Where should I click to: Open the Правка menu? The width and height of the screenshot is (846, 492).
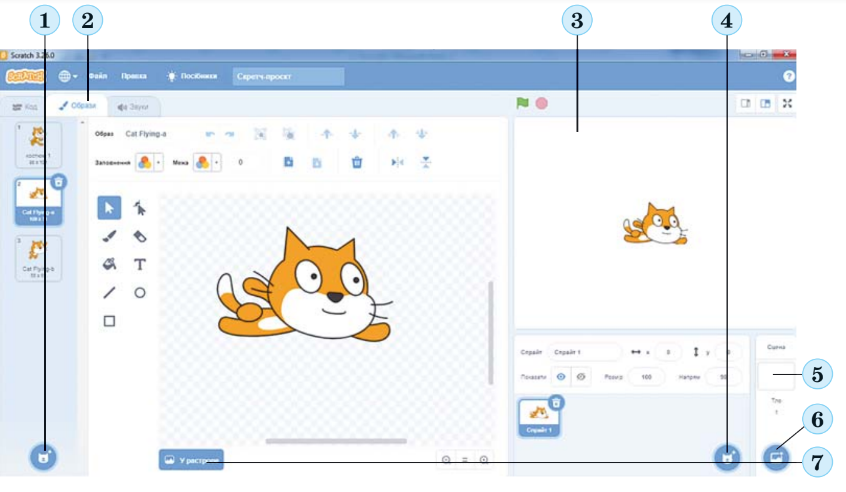coord(134,76)
